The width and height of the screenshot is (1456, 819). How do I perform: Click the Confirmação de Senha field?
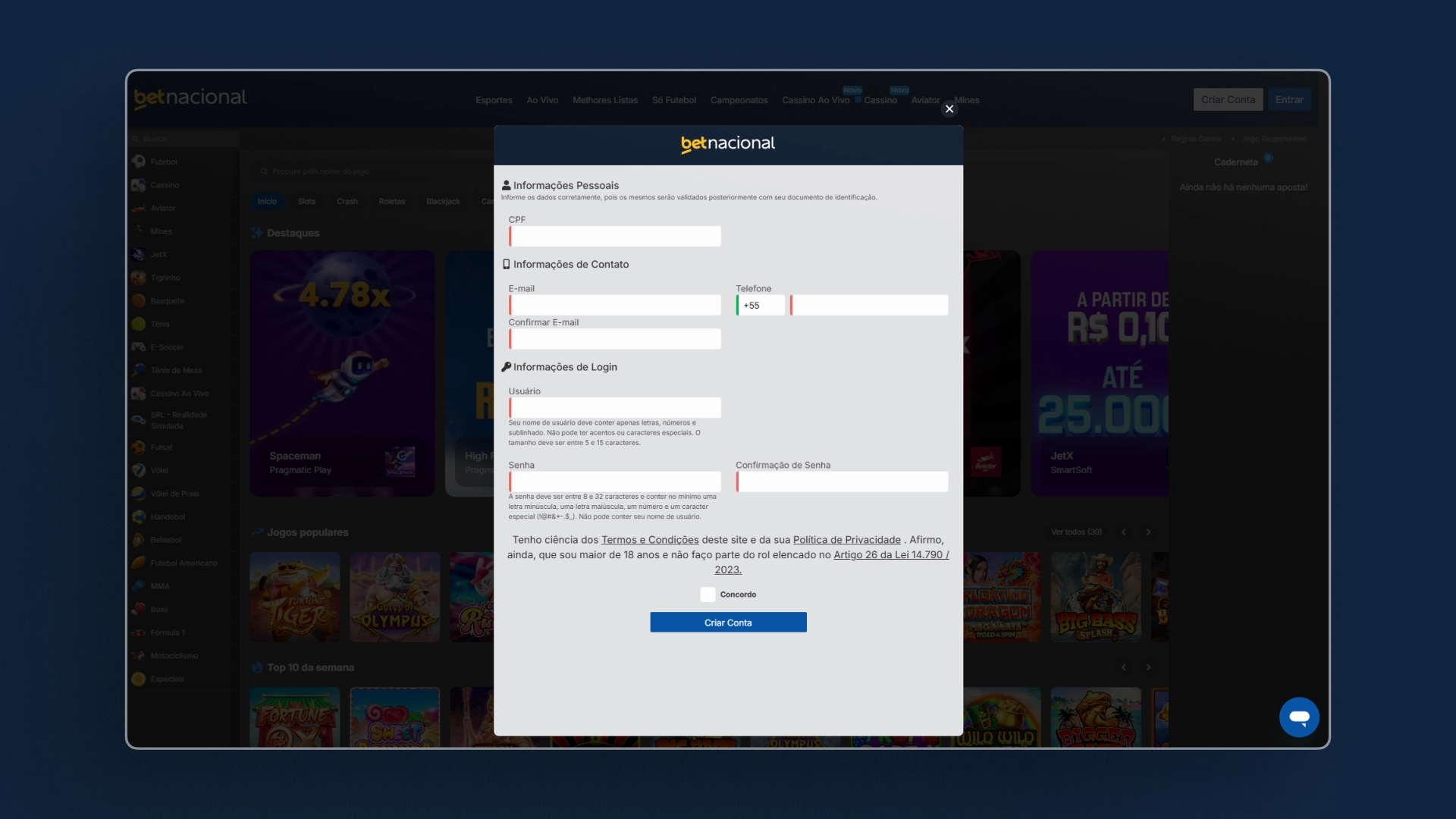[x=842, y=482]
